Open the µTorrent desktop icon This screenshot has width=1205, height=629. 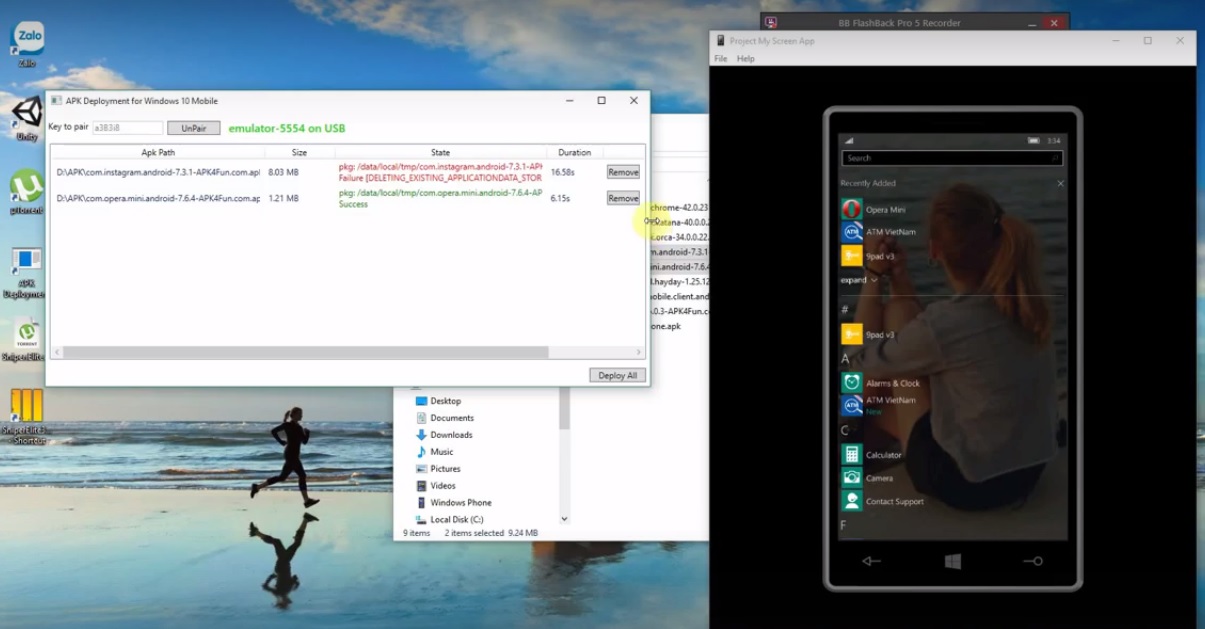pyautogui.click(x=26, y=187)
